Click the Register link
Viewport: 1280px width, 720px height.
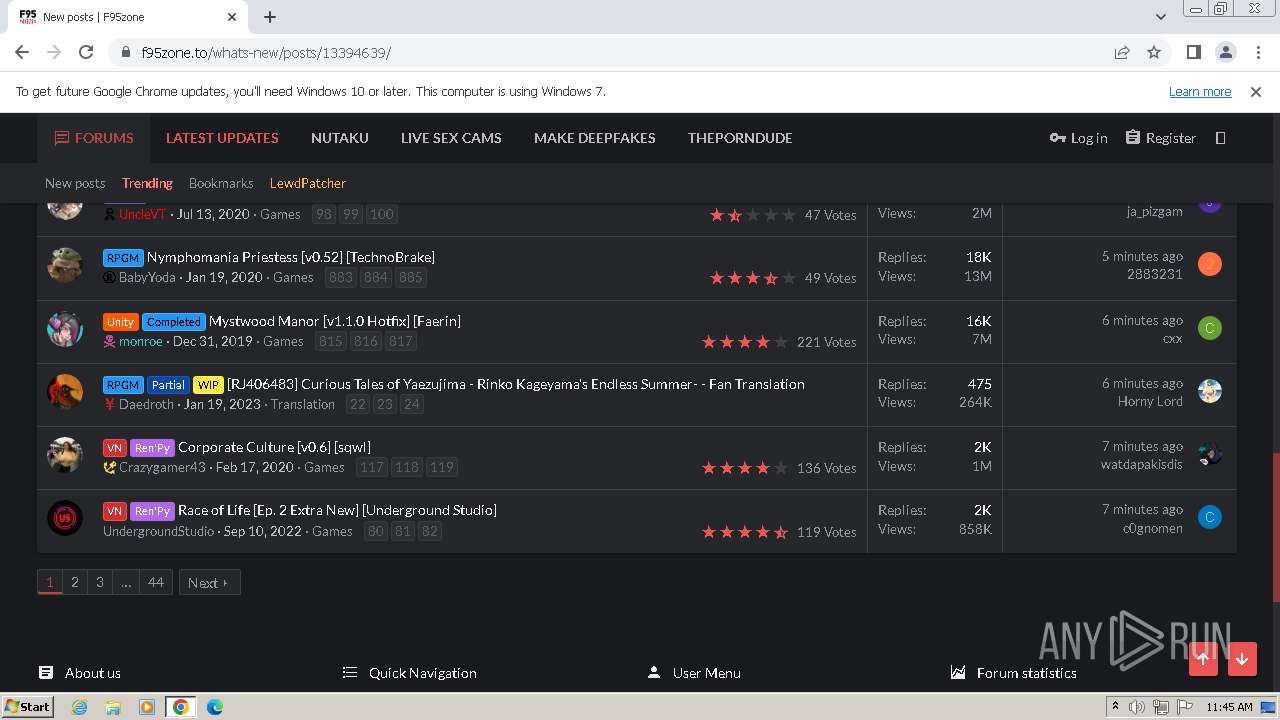1160,138
